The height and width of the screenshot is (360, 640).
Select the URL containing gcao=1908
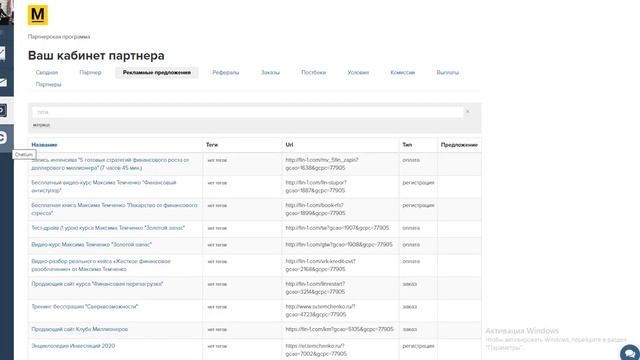(x=339, y=244)
